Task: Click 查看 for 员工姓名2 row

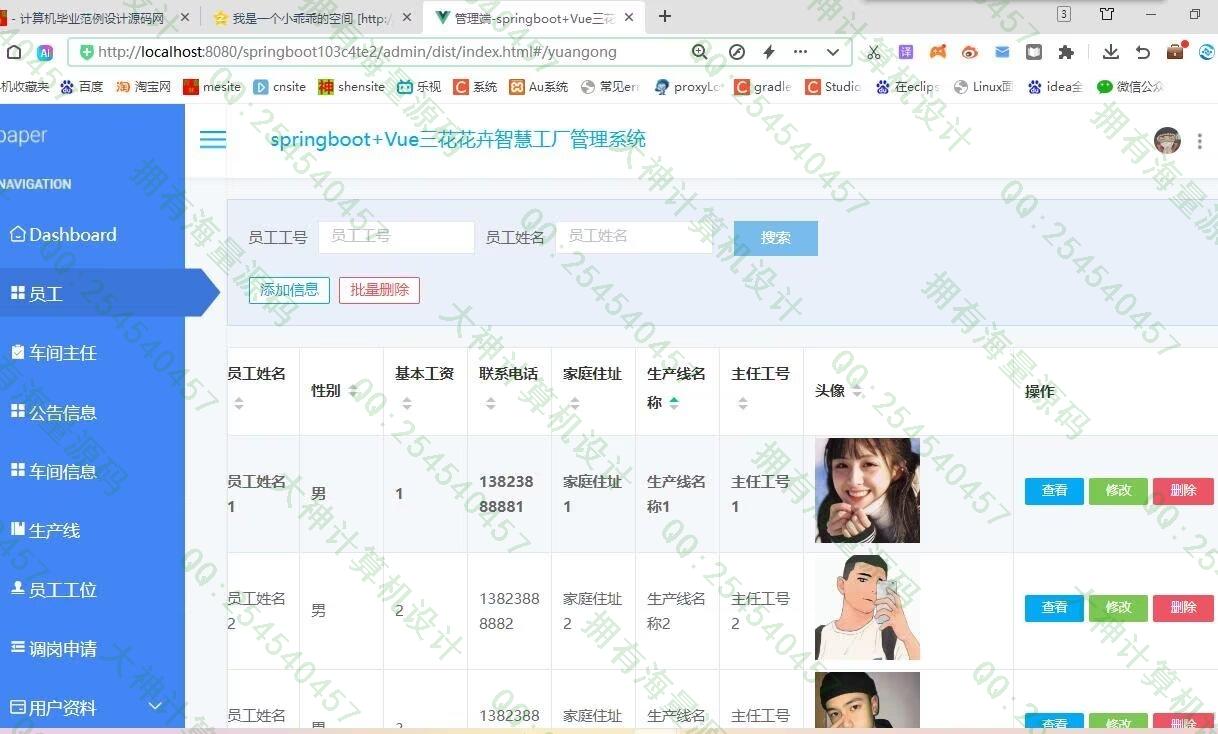Action: 1054,608
